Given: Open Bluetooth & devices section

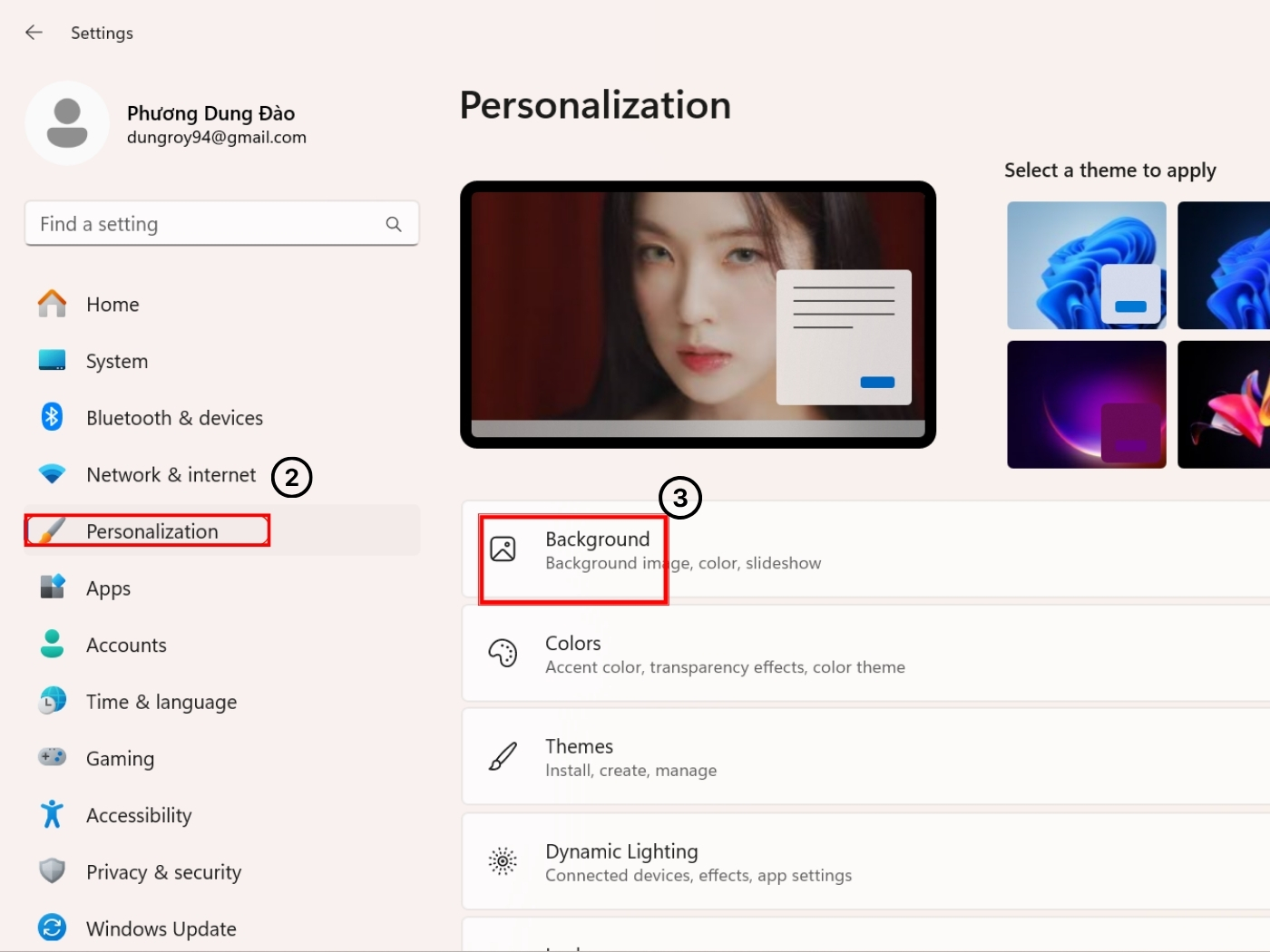Looking at the screenshot, I should (222, 418).
